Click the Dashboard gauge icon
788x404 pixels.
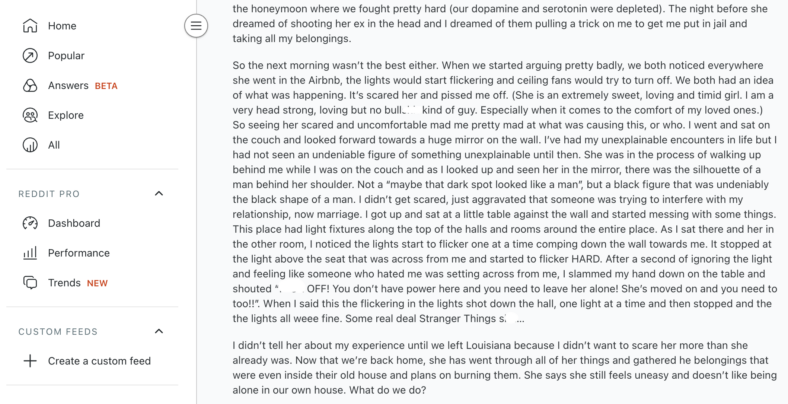click(30, 223)
